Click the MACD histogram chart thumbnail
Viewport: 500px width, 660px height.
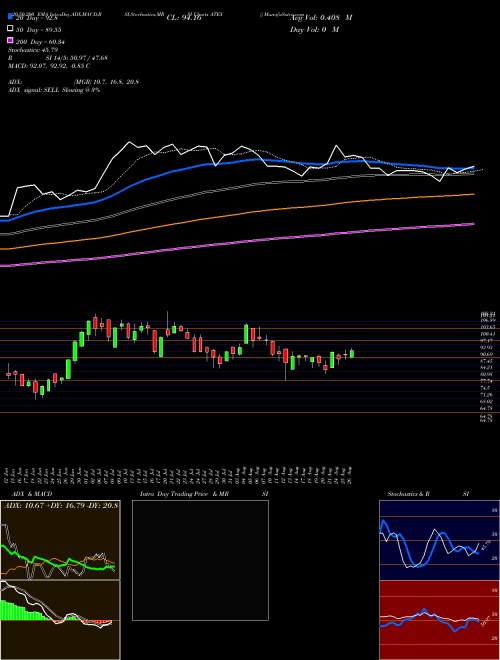click(60, 620)
